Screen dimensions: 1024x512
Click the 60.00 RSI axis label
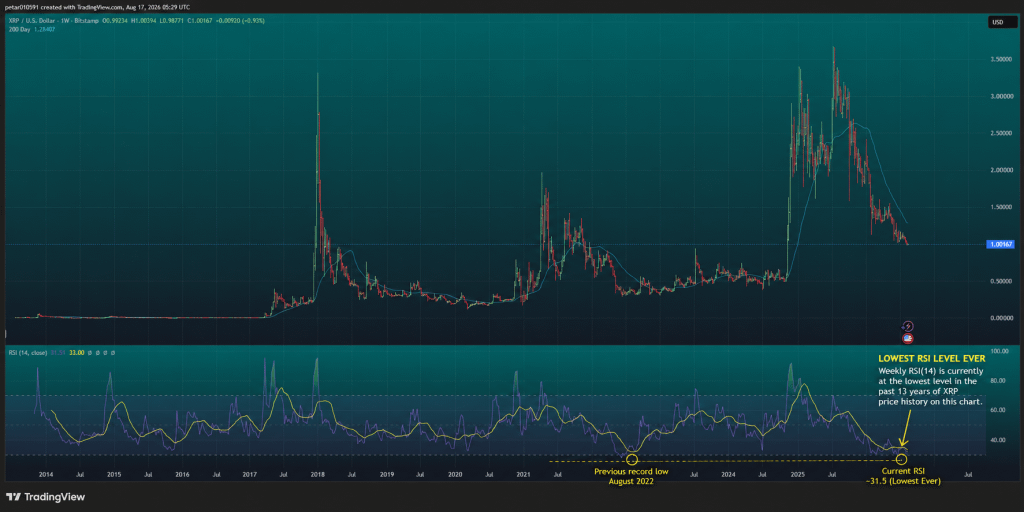pyautogui.click(x=1000, y=410)
